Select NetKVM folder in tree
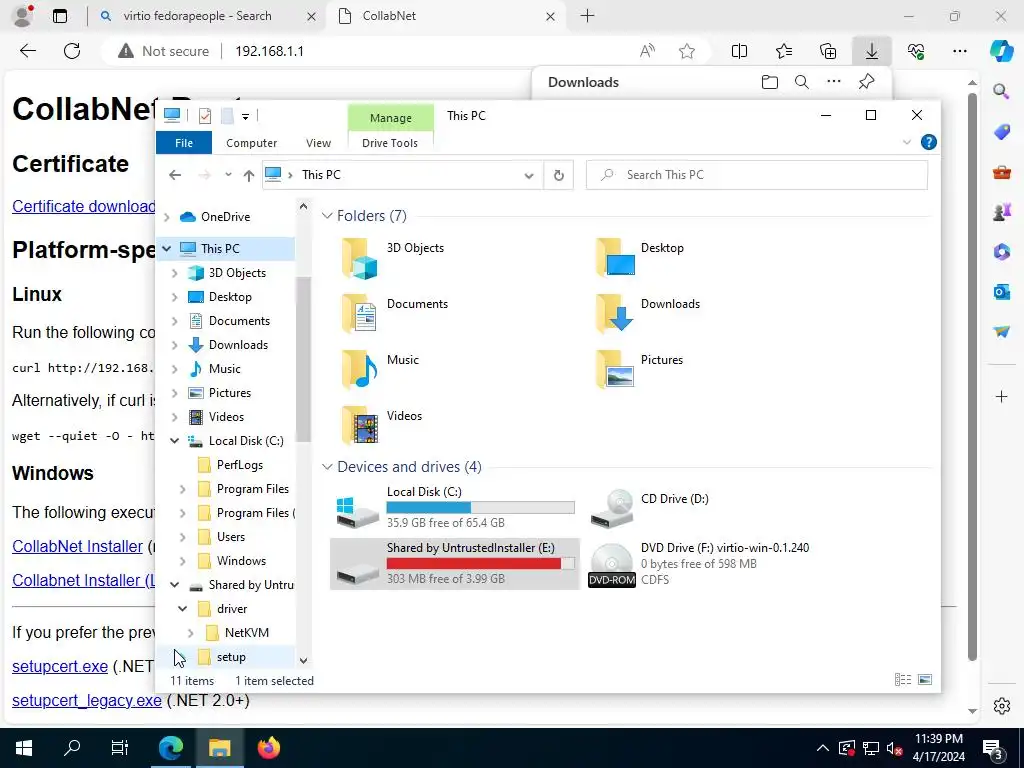The width and height of the screenshot is (1024, 768). [246, 633]
